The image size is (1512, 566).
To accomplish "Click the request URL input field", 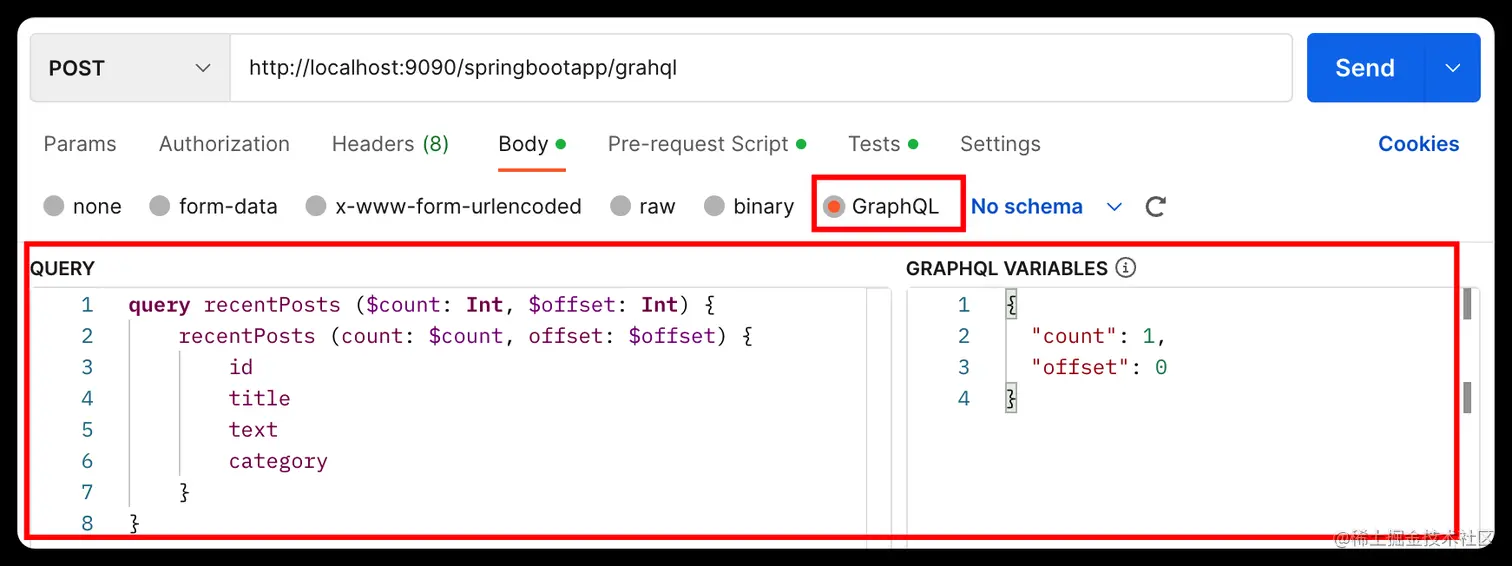I will coord(760,68).
